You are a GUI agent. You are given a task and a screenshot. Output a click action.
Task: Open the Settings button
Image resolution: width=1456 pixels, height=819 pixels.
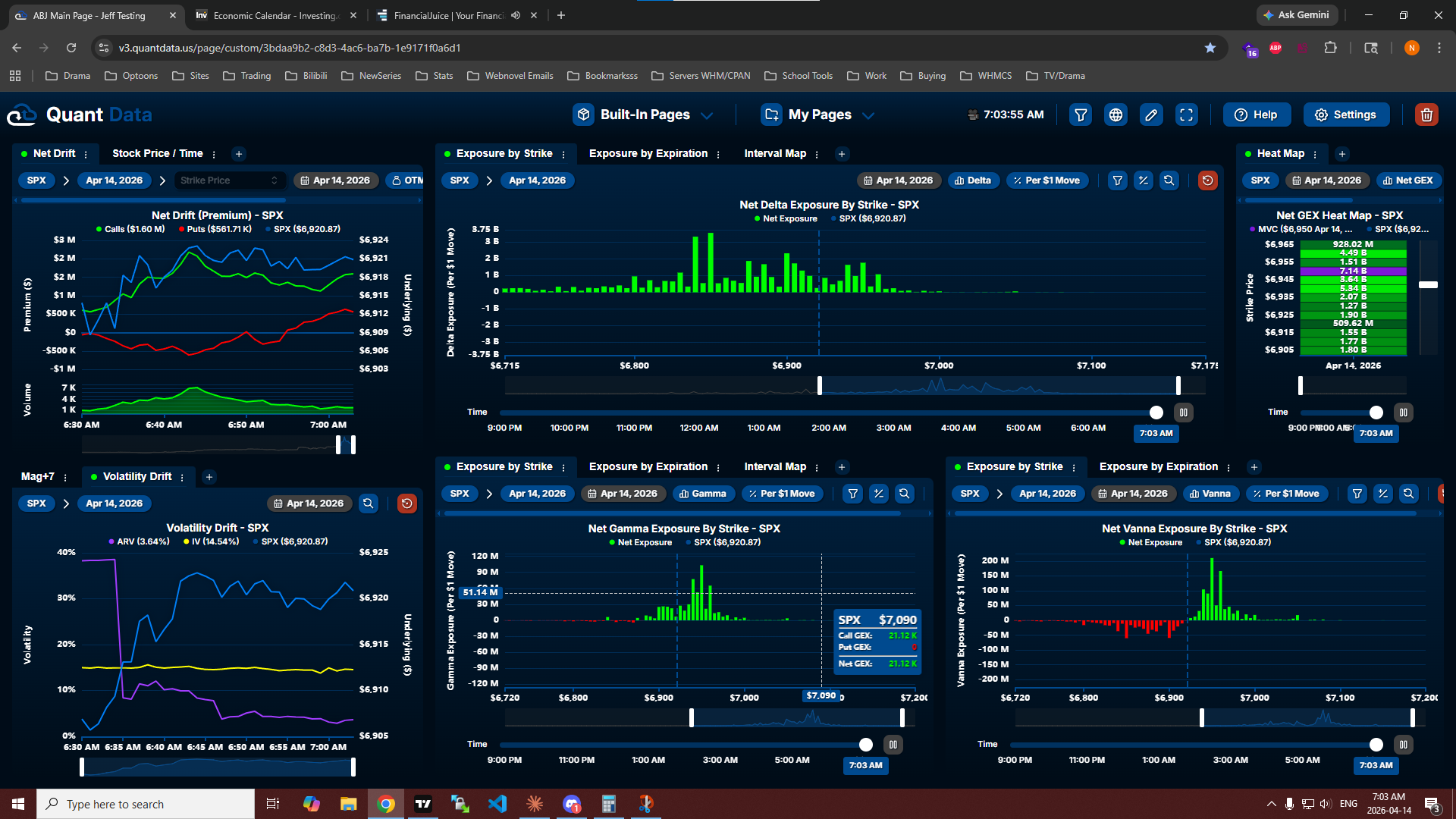coord(1345,115)
